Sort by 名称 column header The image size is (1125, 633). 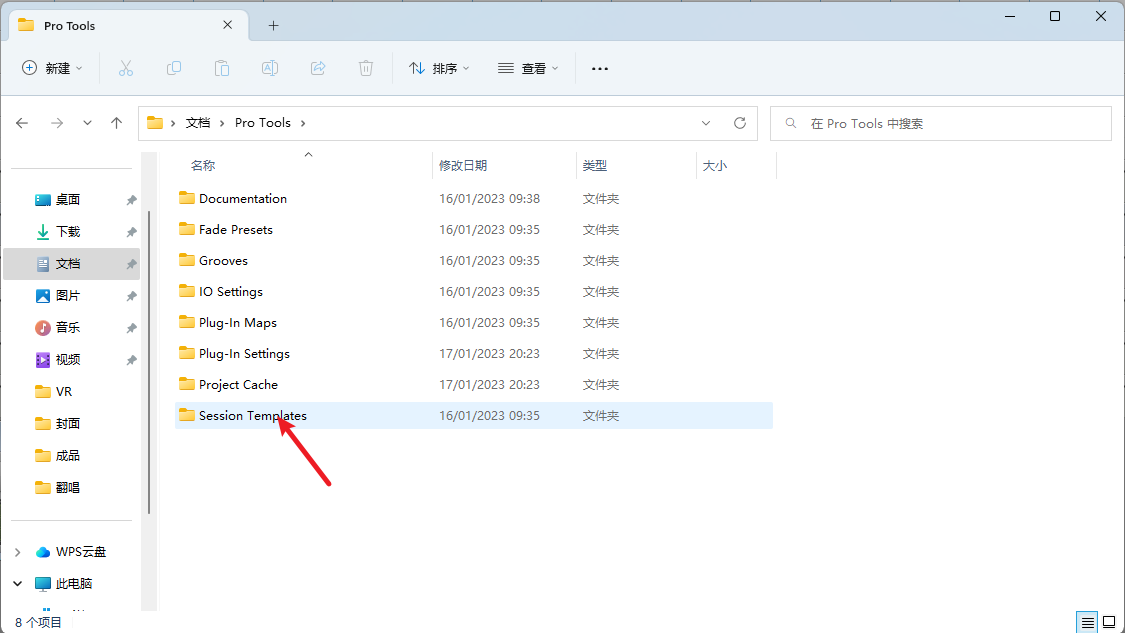pos(203,166)
